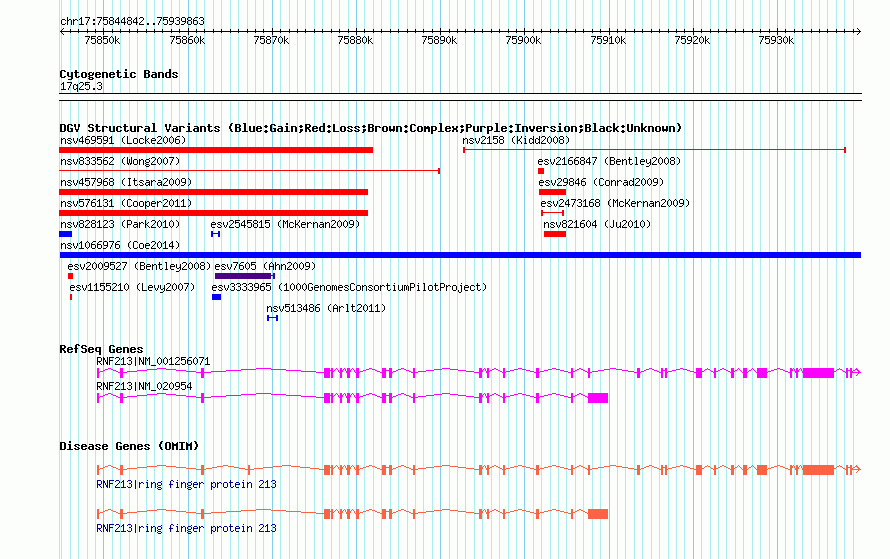The image size is (890, 559).
Task: Select the red nsv576131 loss bar
Action: (213, 213)
